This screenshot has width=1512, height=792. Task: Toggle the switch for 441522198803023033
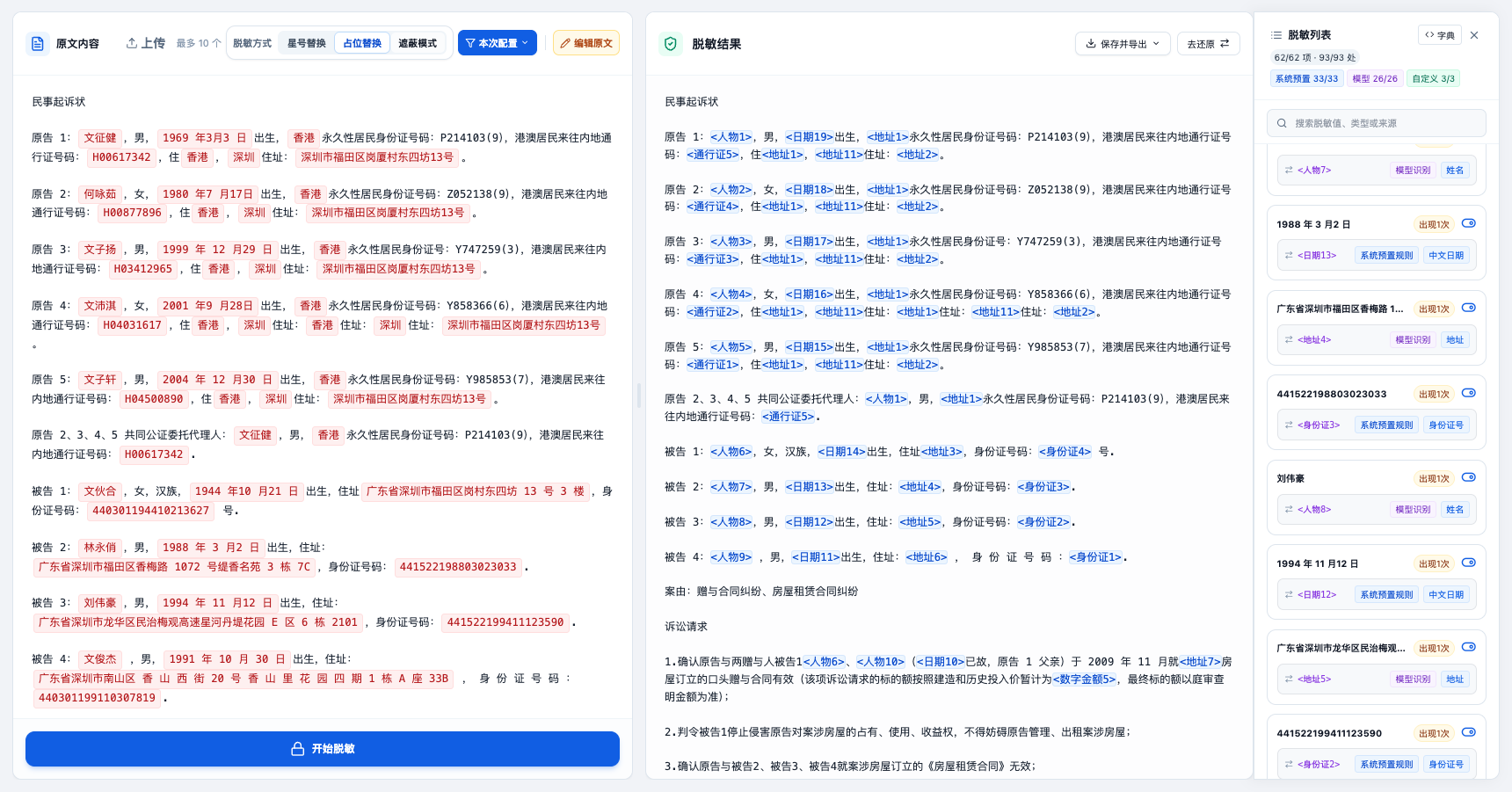click(x=1469, y=394)
